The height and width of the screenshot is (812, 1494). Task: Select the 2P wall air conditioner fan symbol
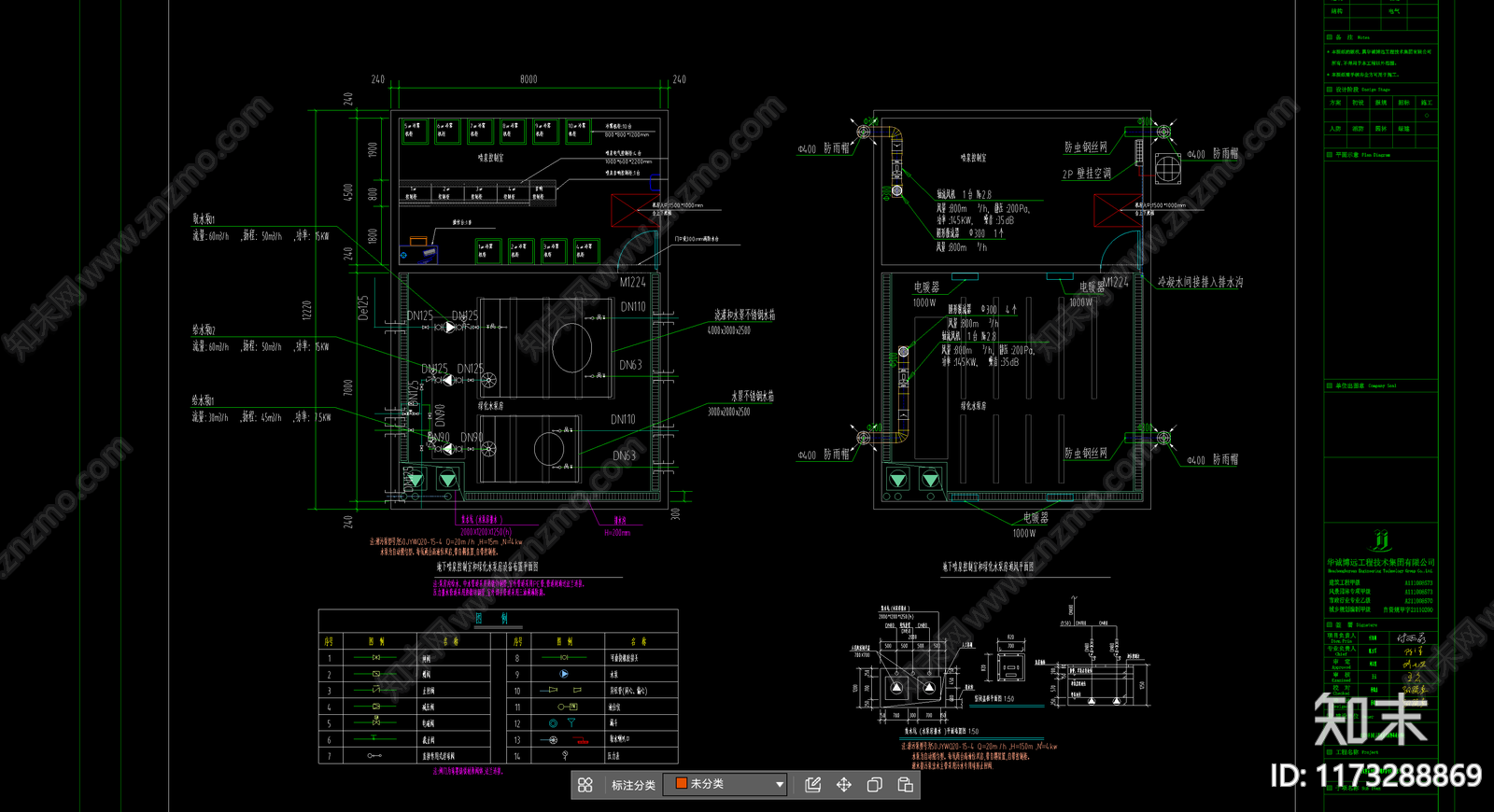(1168, 170)
